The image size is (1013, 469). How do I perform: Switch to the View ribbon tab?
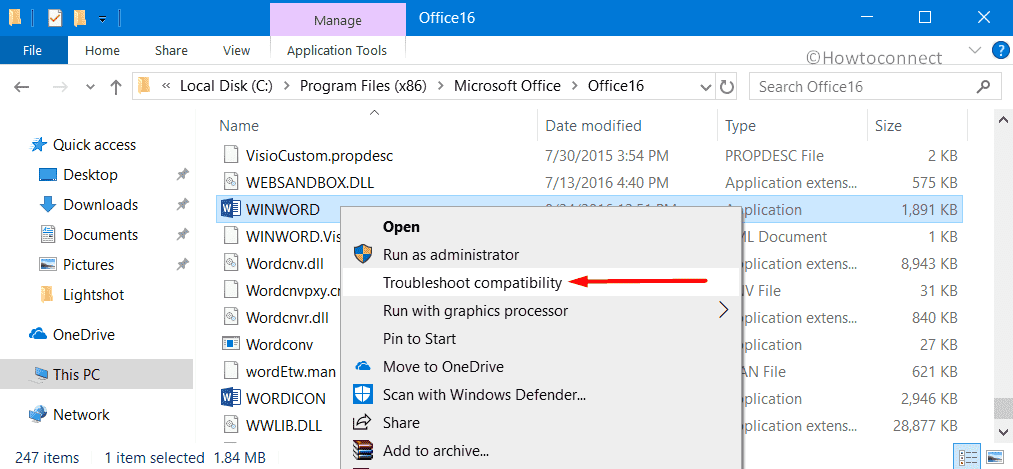(x=236, y=50)
